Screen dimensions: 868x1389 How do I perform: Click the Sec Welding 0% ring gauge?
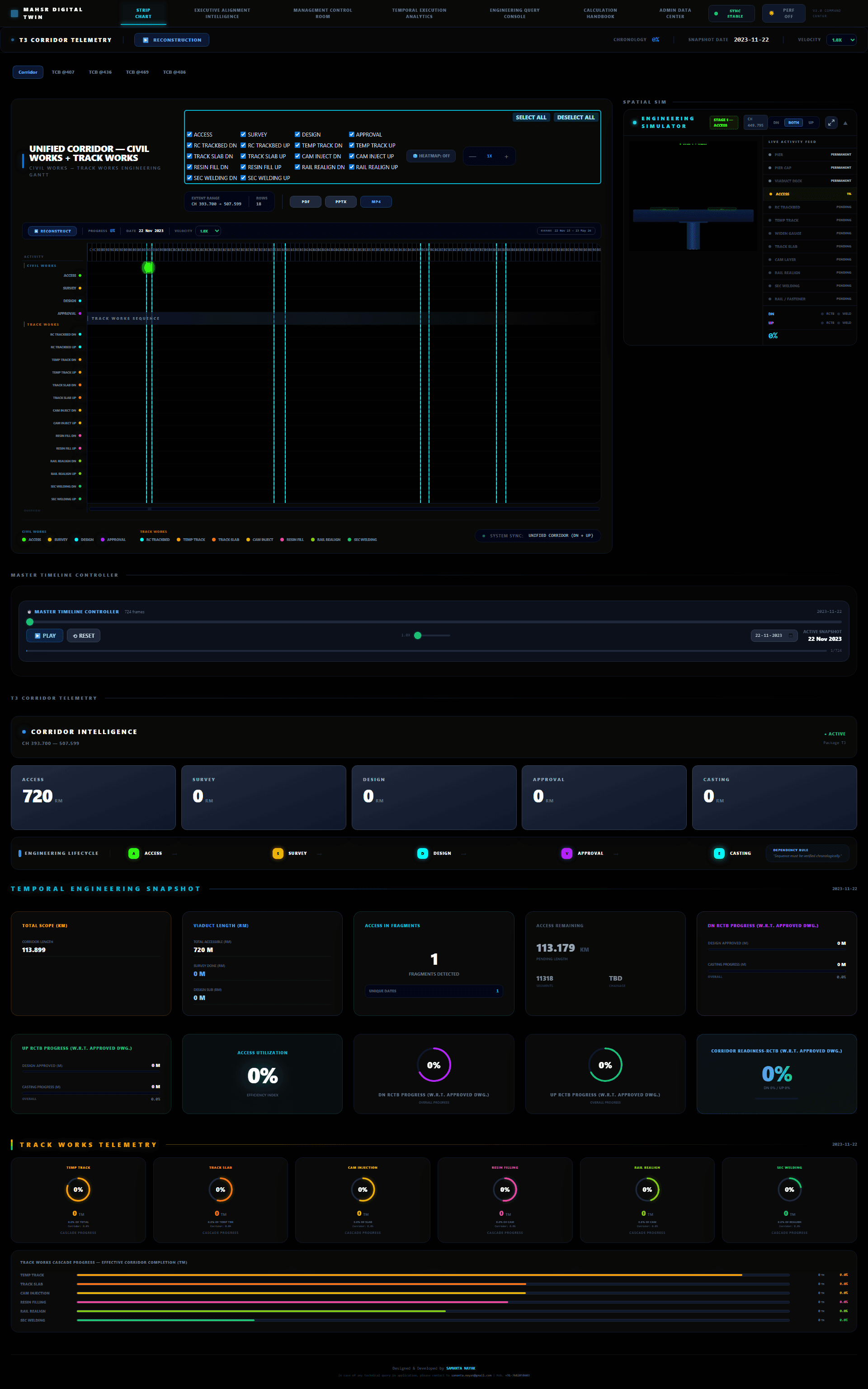tap(789, 1190)
